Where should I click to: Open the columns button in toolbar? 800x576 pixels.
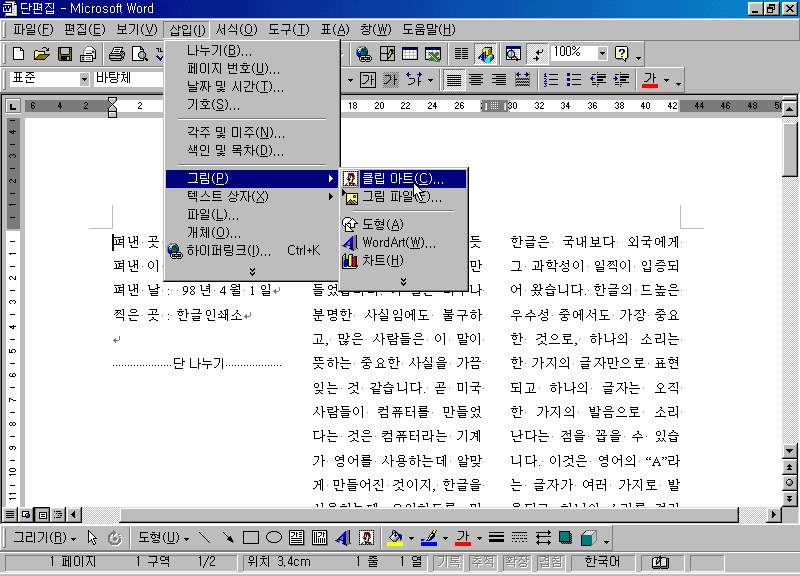[461, 54]
